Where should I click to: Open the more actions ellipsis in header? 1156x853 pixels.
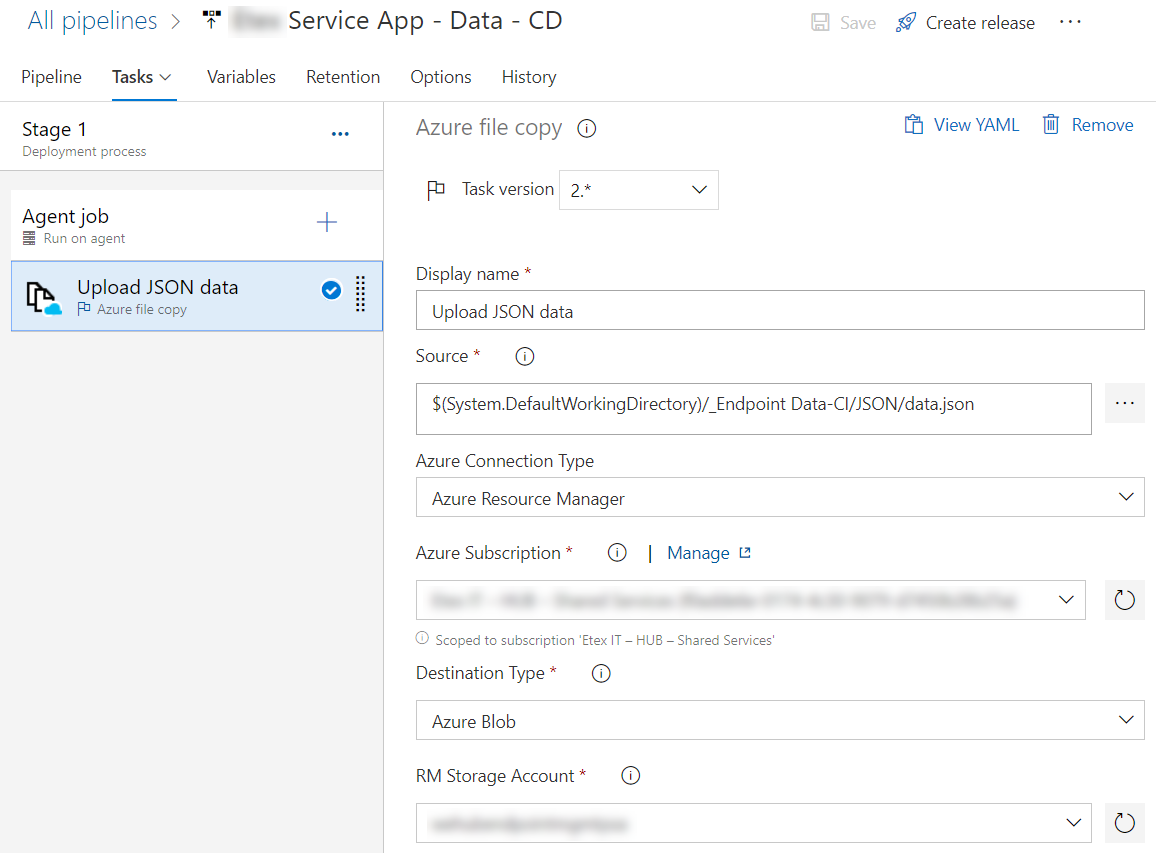coord(1070,22)
